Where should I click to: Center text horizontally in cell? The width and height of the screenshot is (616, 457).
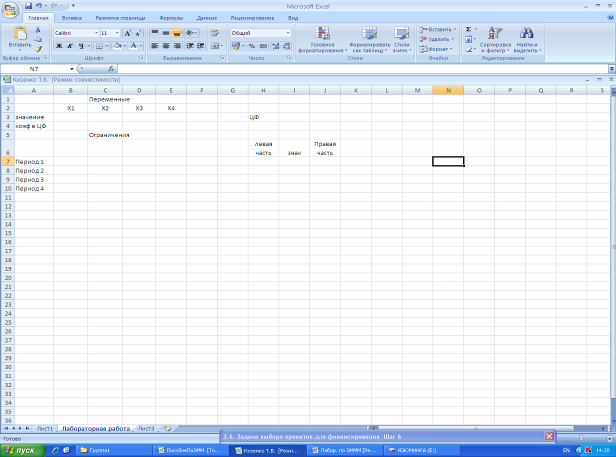tap(166, 46)
